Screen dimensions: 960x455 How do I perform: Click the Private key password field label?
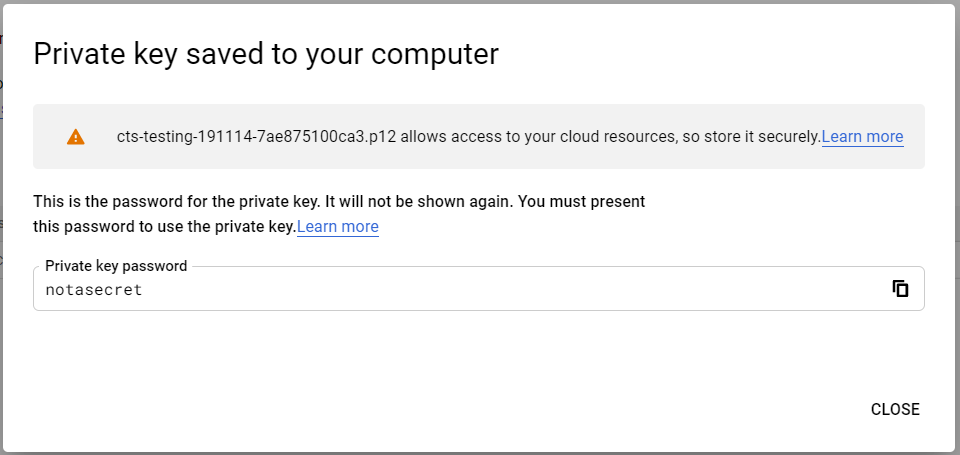click(116, 266)
